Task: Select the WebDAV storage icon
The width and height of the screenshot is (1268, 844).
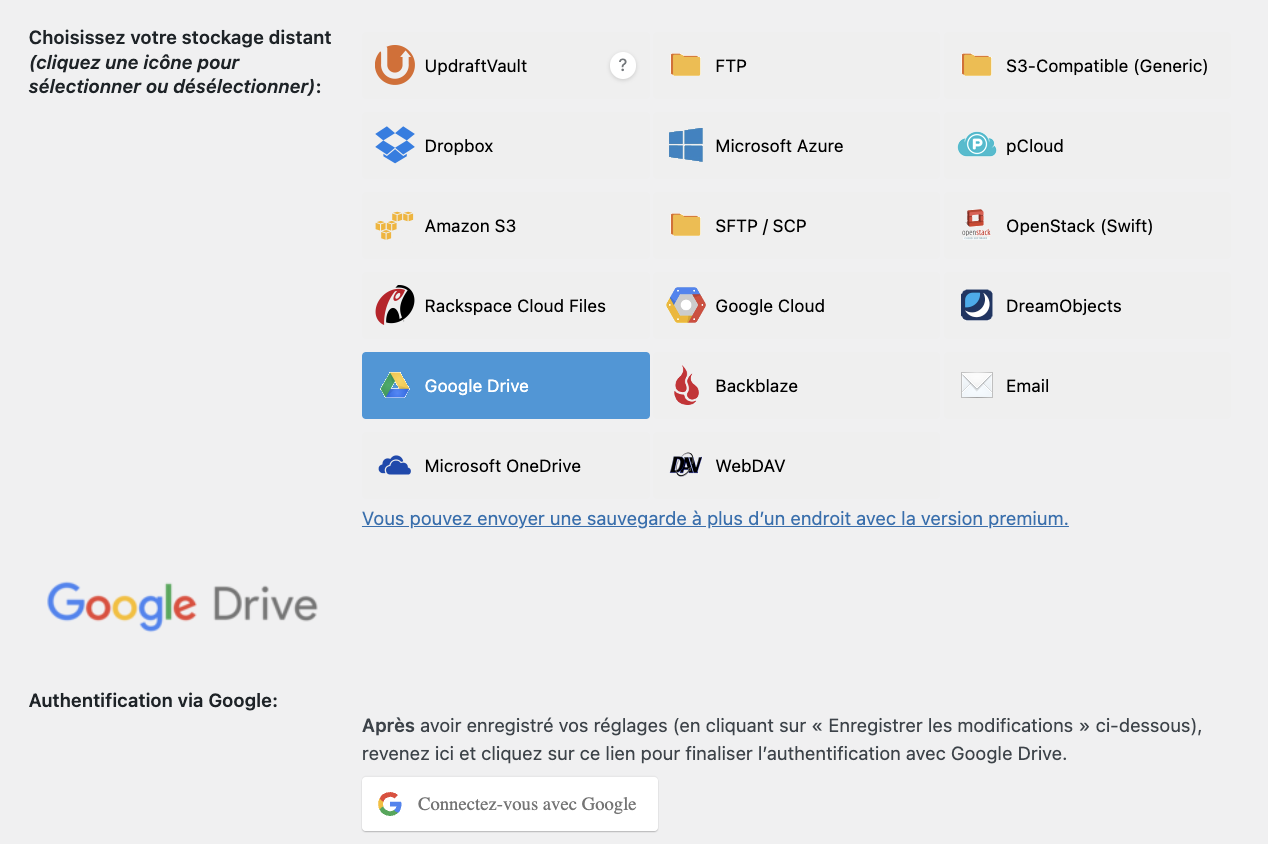Action: pos(685,466)
